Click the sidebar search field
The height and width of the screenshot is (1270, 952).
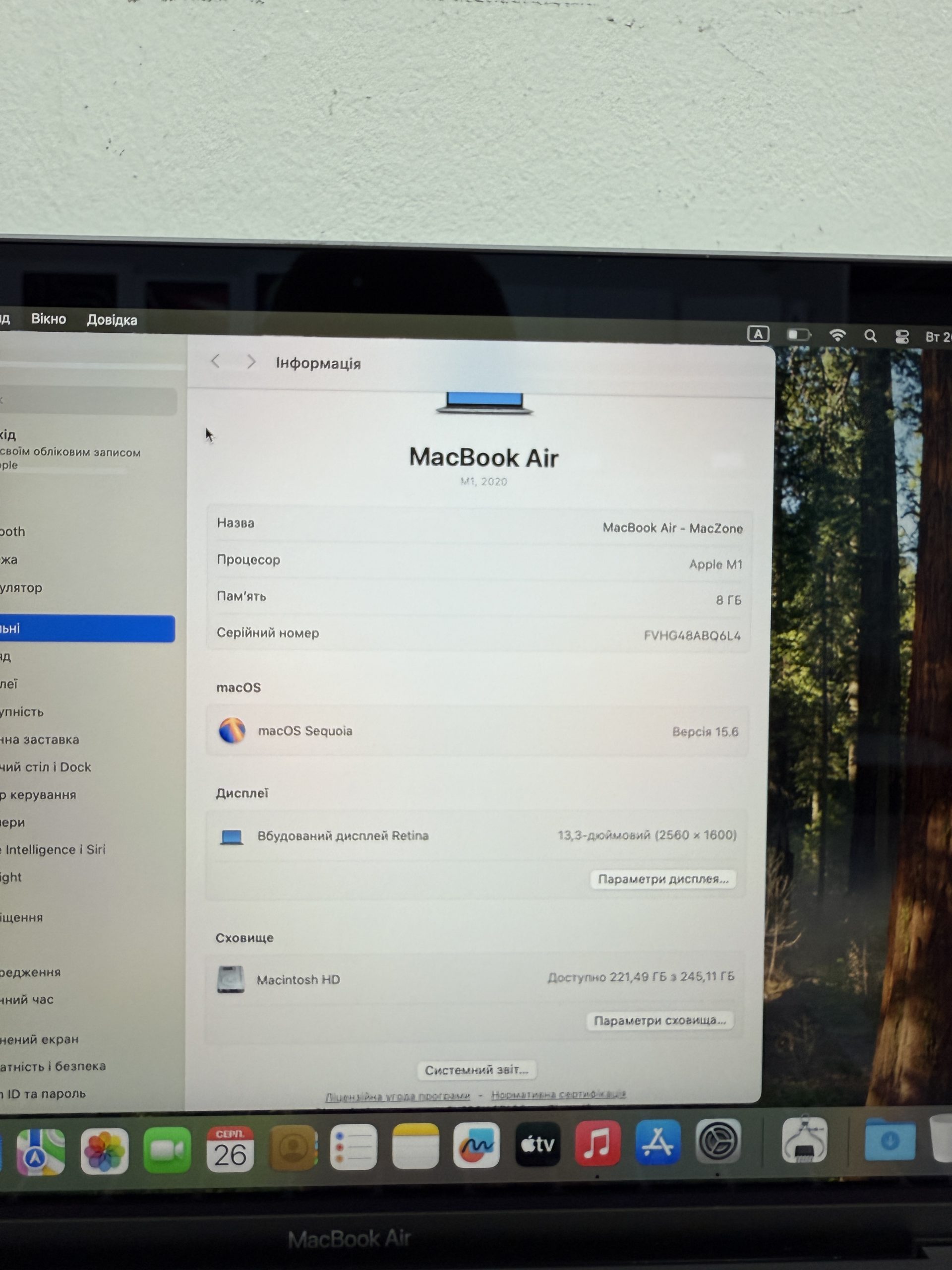[x=87, y=400]
